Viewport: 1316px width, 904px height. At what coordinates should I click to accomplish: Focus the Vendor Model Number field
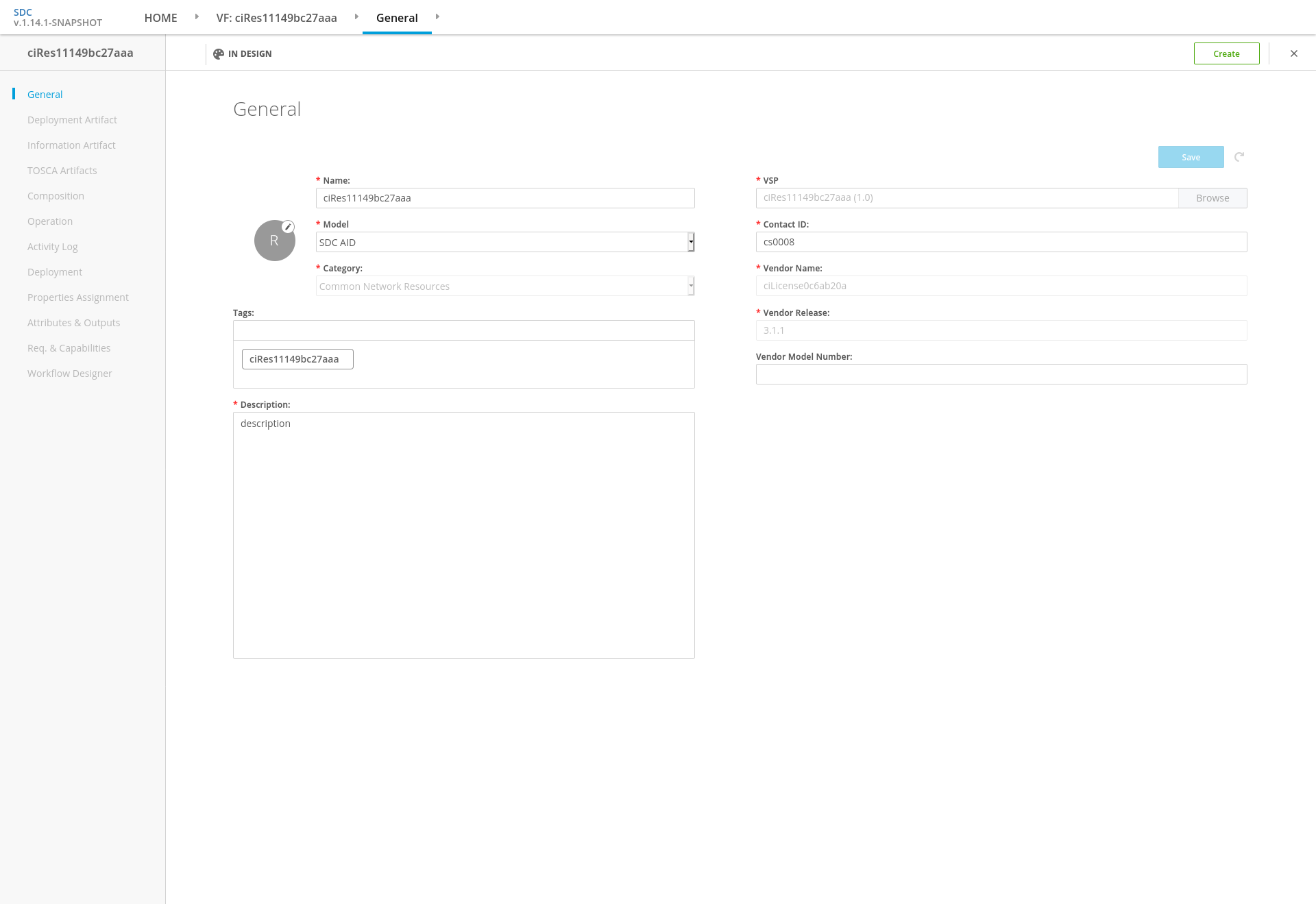1001,374
